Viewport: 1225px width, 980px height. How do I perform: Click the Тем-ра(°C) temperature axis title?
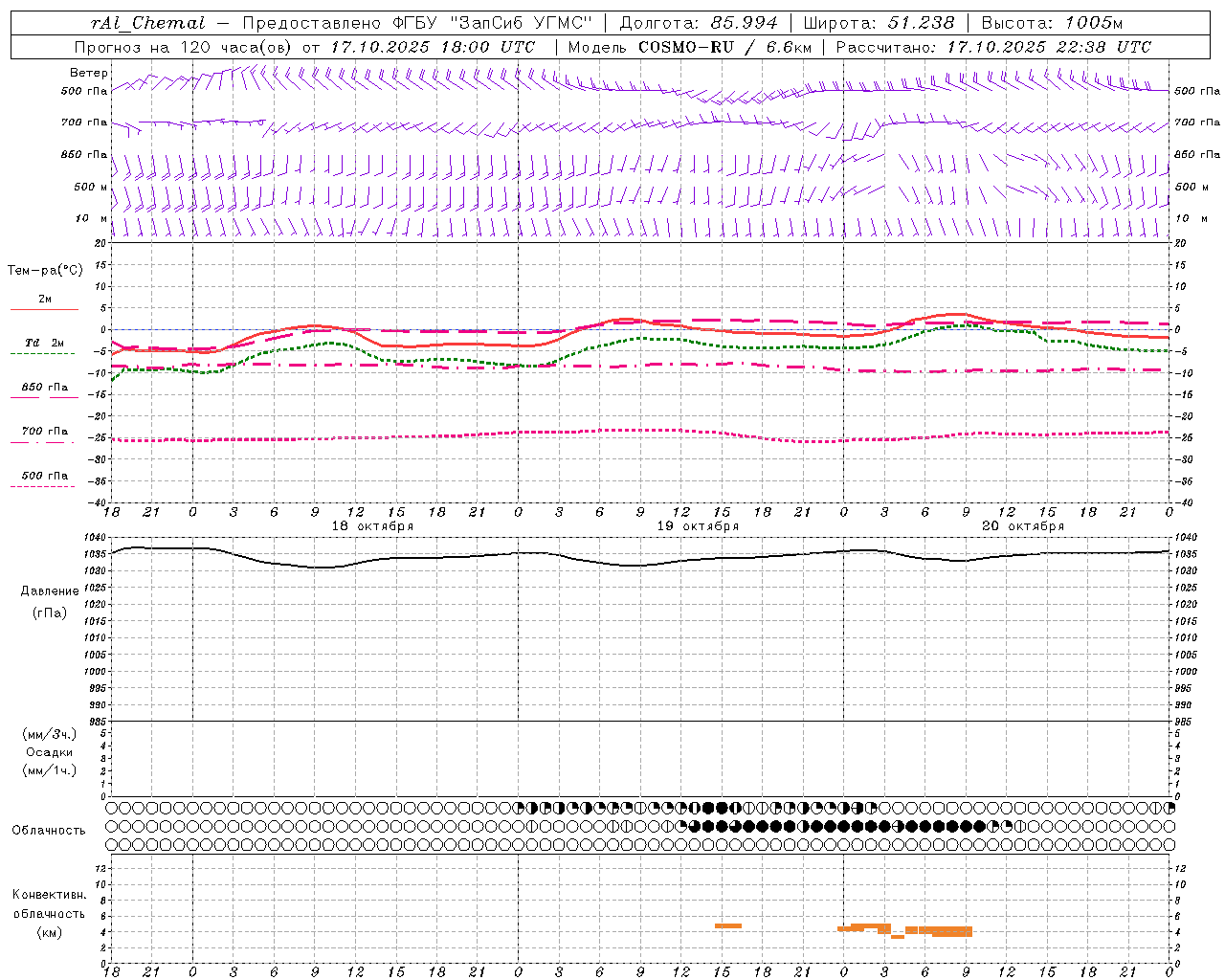pos(45,271)
